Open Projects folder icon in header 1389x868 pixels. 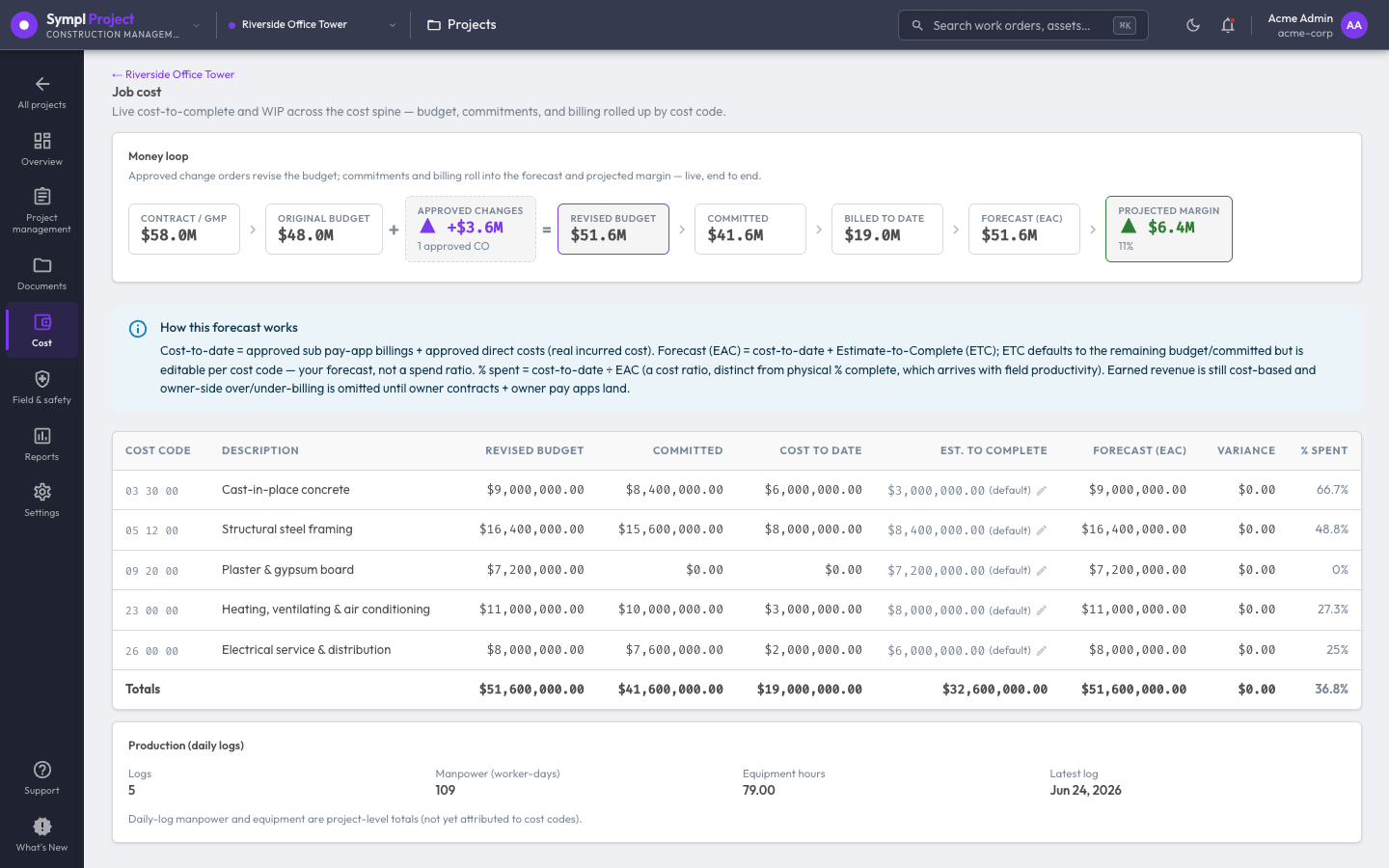tap(434, 25)
